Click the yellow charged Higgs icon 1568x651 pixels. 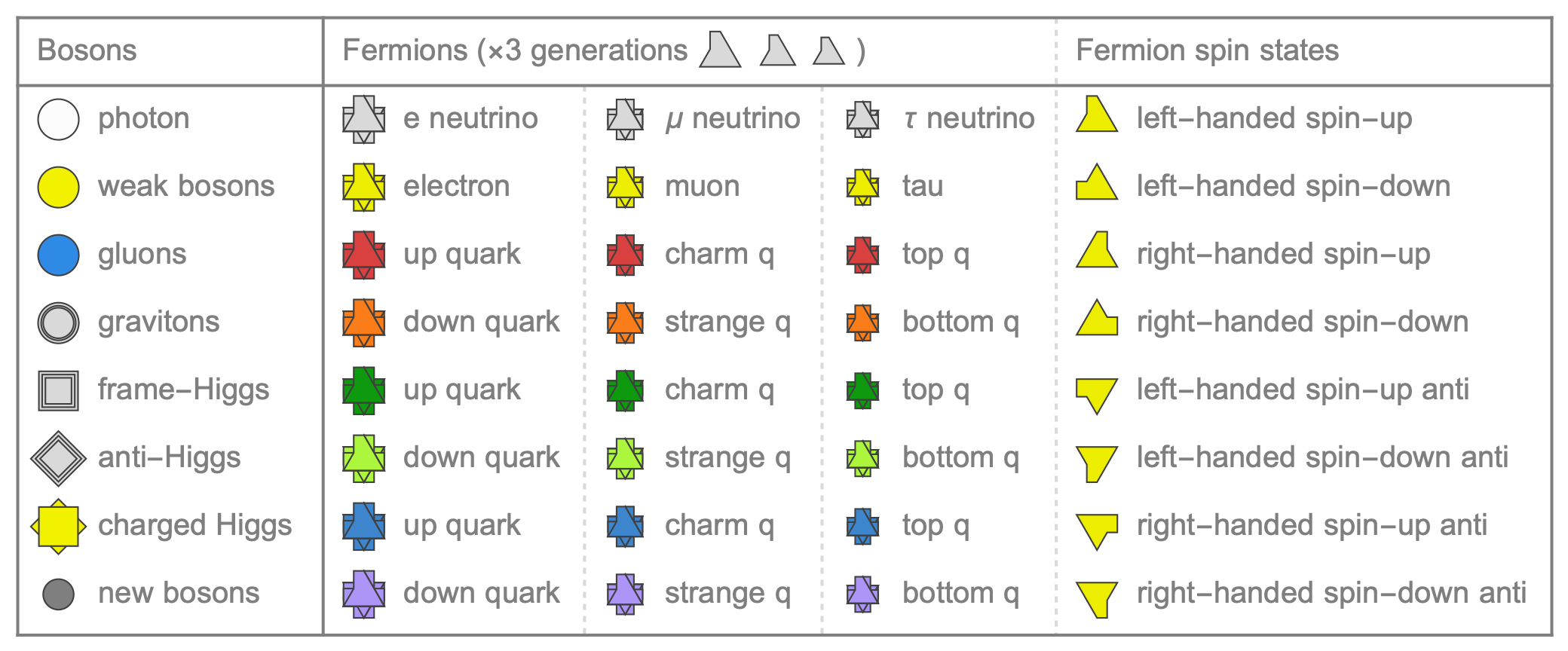pyautogui.click(x=58, y=526)
